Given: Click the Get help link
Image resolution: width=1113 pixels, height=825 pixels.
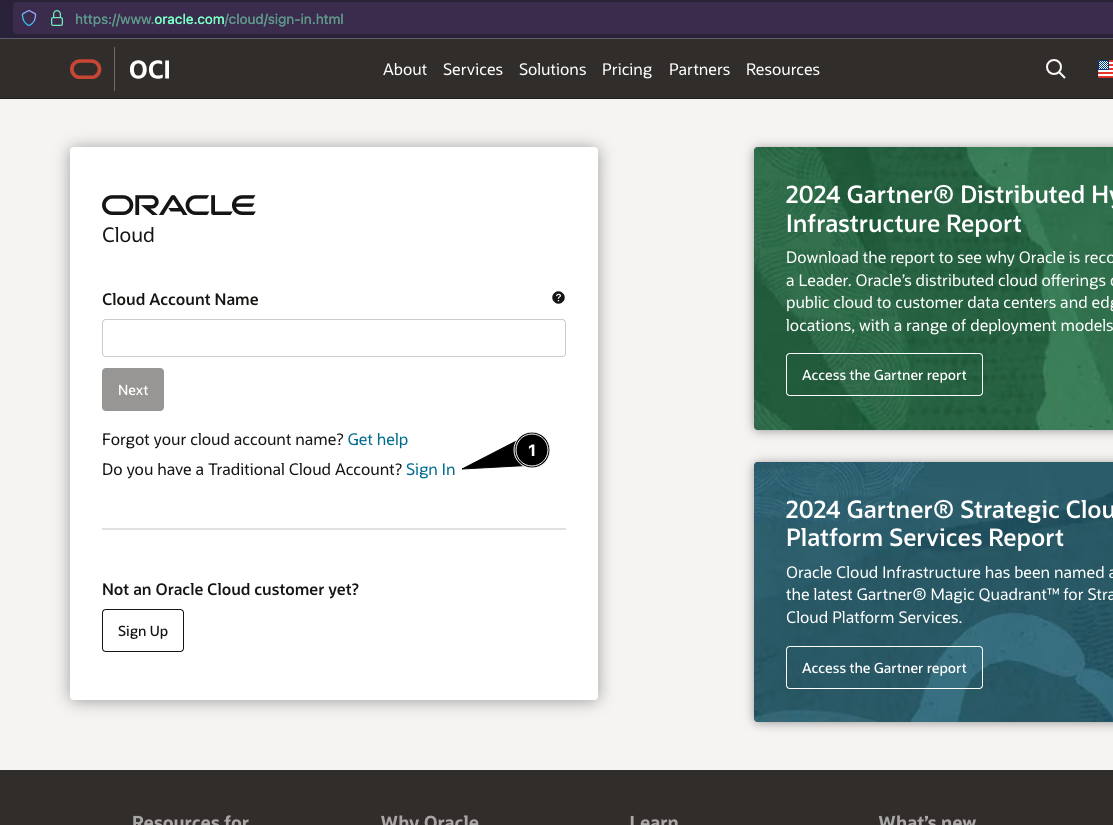Looking at the screenshot, I should (x=378, y=439).
